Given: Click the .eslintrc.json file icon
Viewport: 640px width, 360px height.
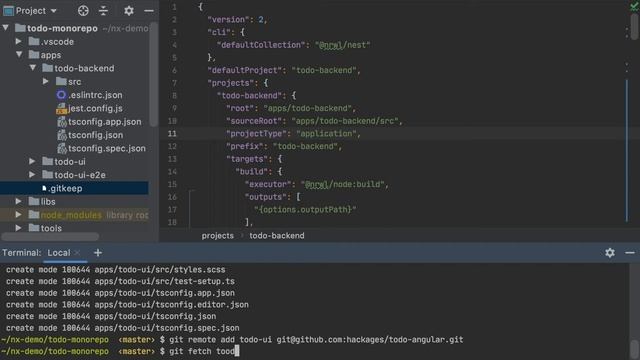Looking at the screenshot, I should 61,95.
